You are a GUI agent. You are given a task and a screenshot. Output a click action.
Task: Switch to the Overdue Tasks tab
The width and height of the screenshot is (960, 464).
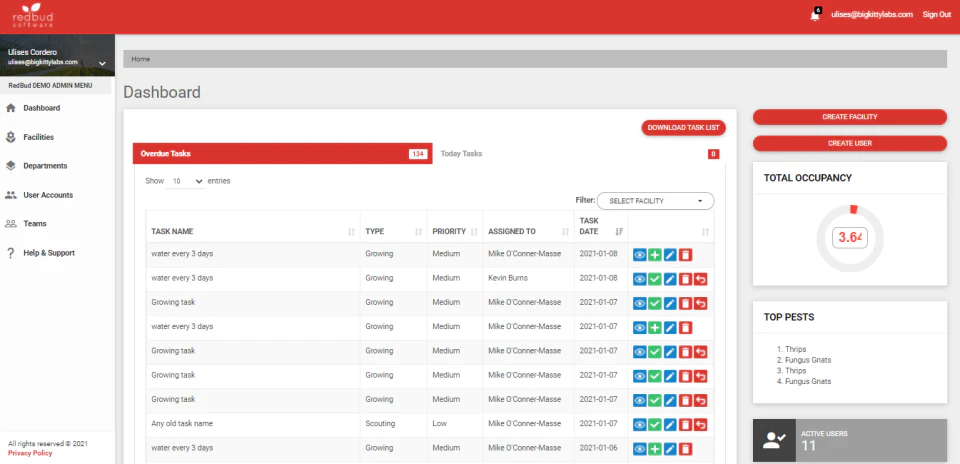(x=282, y=154)
